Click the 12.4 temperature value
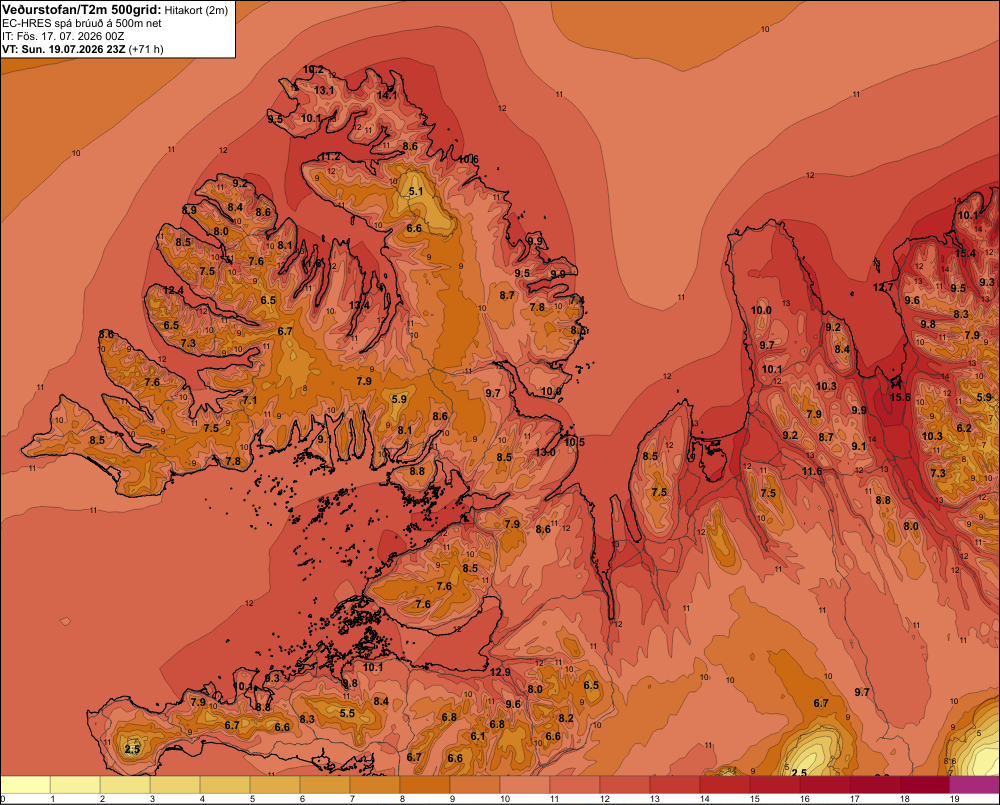 coord(173,290)
